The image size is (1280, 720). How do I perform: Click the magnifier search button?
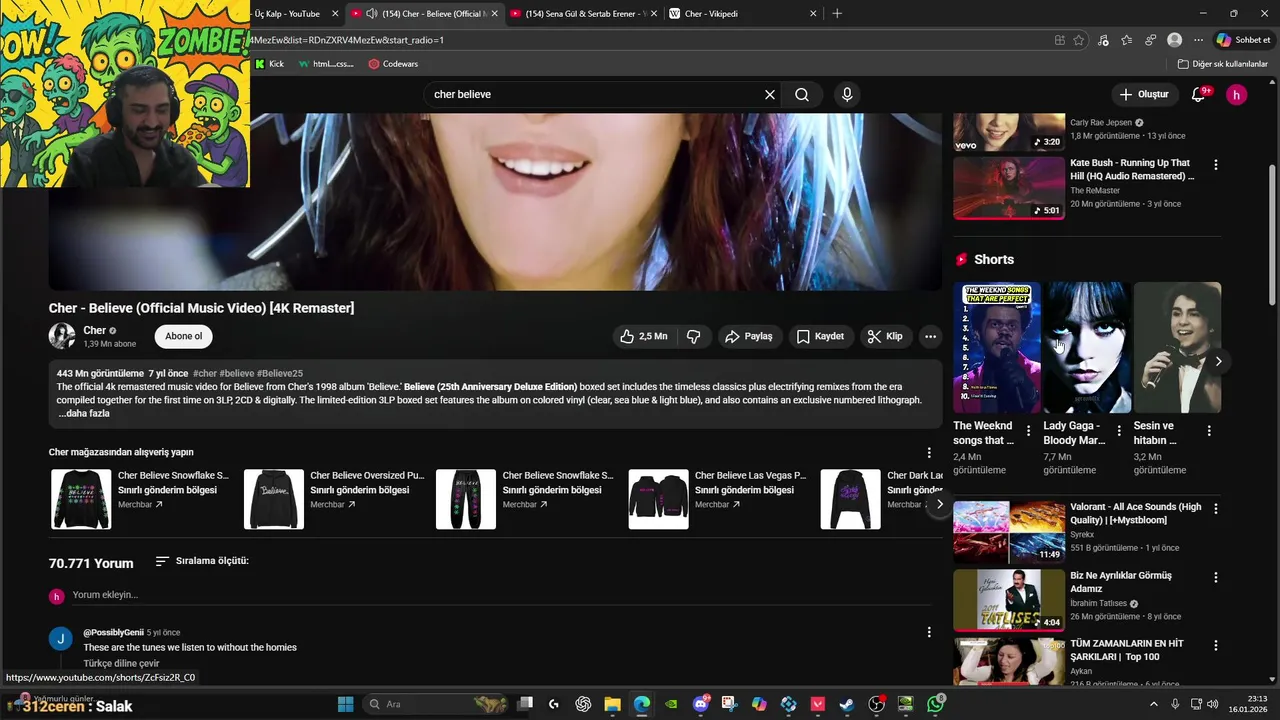click(x=802, y=94)
